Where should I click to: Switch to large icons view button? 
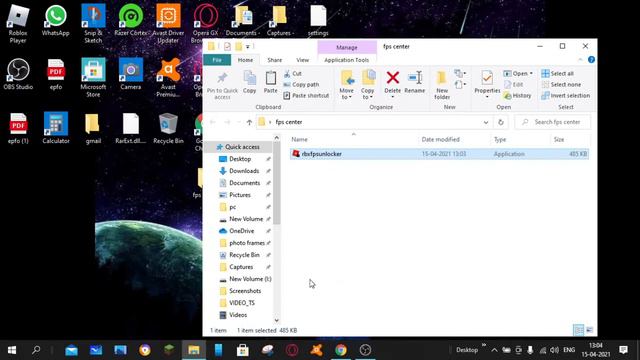tap(589, 330)
